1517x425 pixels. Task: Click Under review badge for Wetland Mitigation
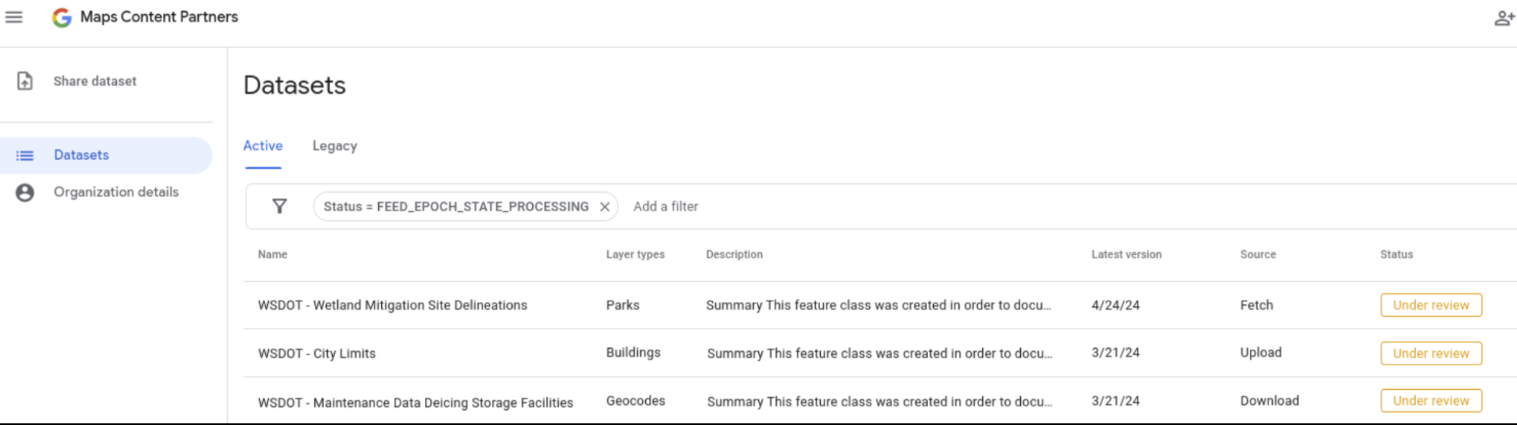point(1431,305)
